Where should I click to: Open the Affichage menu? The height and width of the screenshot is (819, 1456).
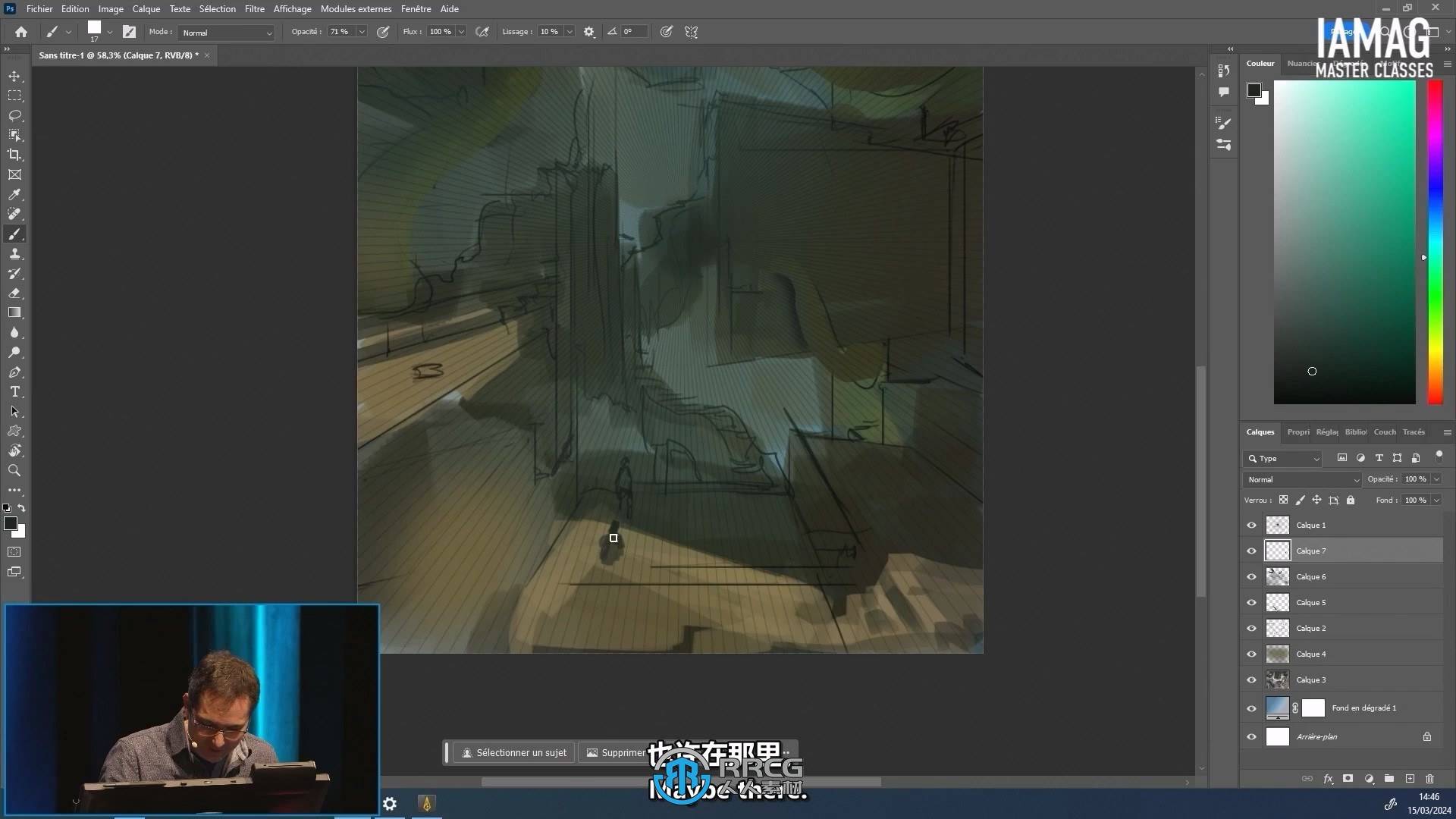(x=293, y=9)
